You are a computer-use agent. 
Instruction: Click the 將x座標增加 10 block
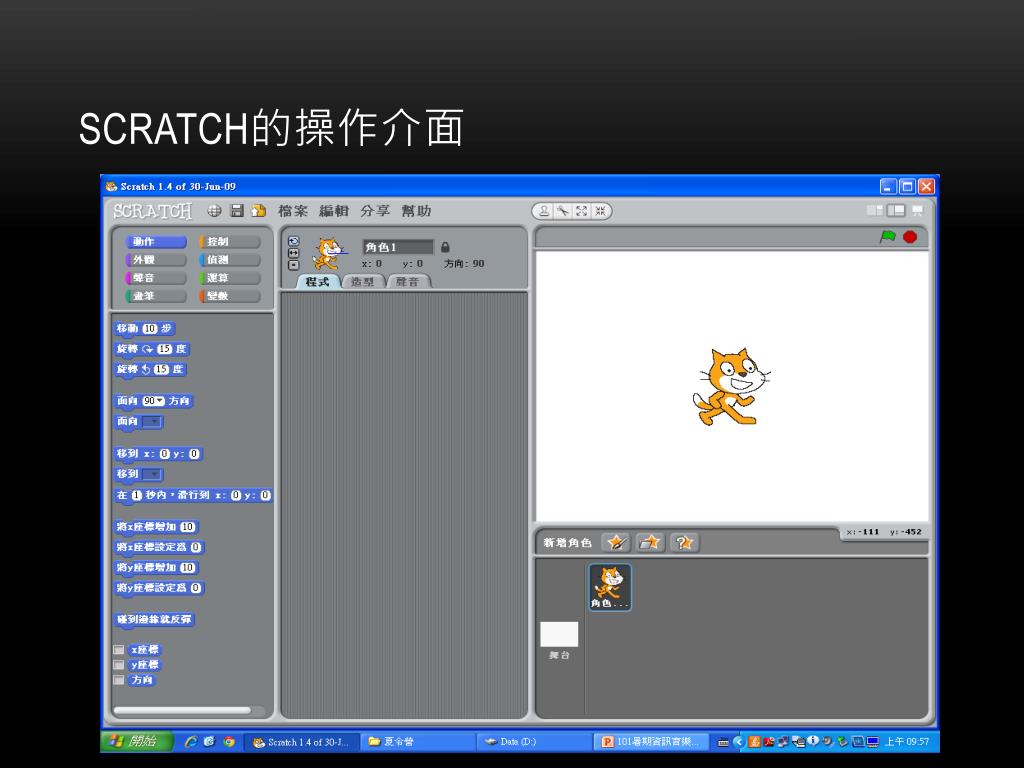(x=156, y=527)
